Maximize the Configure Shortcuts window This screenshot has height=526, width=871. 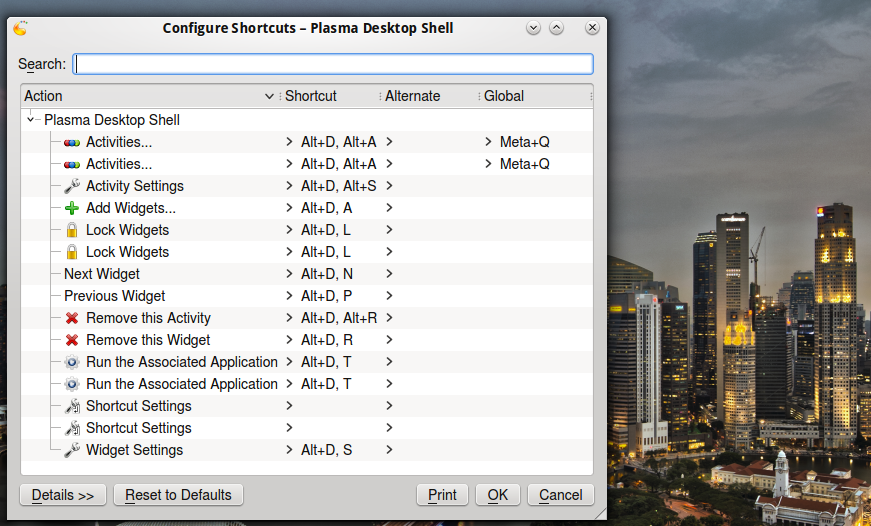[557, 28]
